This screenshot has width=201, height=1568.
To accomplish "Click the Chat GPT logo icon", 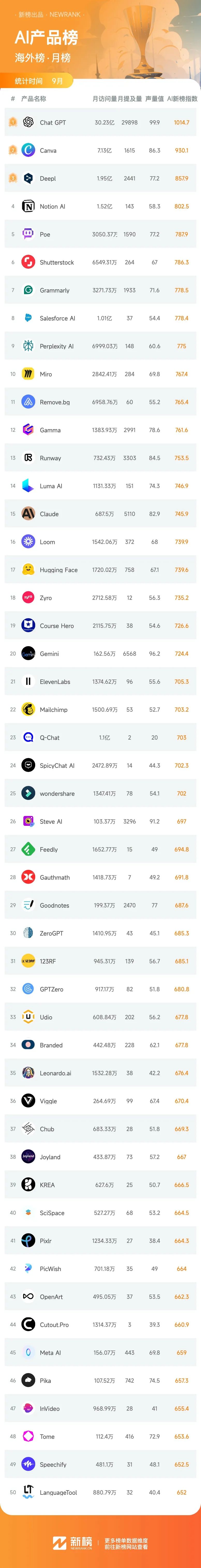I will tap(28, 122).
